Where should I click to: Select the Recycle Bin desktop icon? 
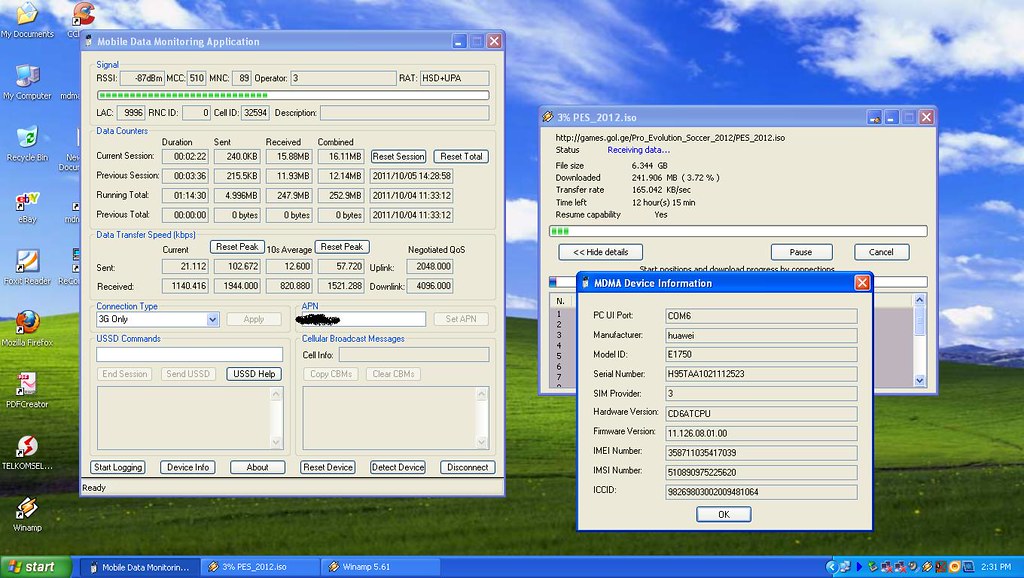coord(27,144)
